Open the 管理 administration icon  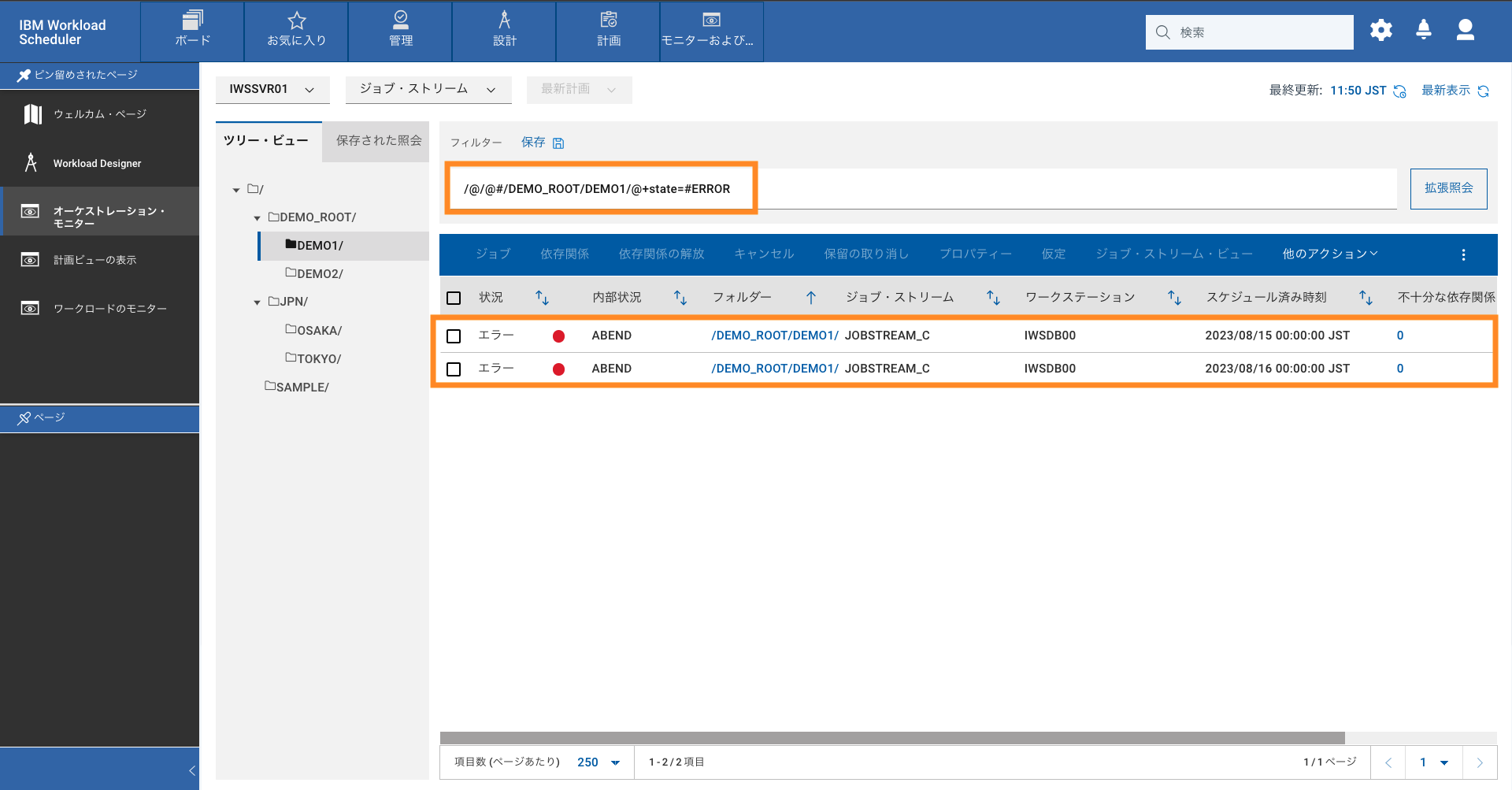400,20
